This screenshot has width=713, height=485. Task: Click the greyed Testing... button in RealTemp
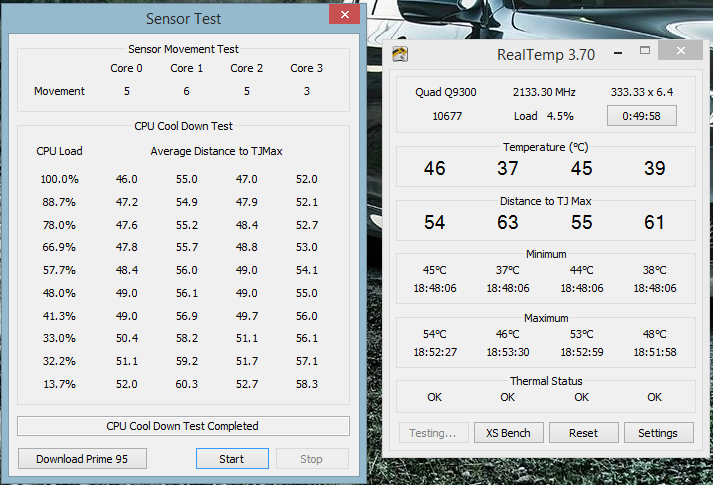click(433, 433)
